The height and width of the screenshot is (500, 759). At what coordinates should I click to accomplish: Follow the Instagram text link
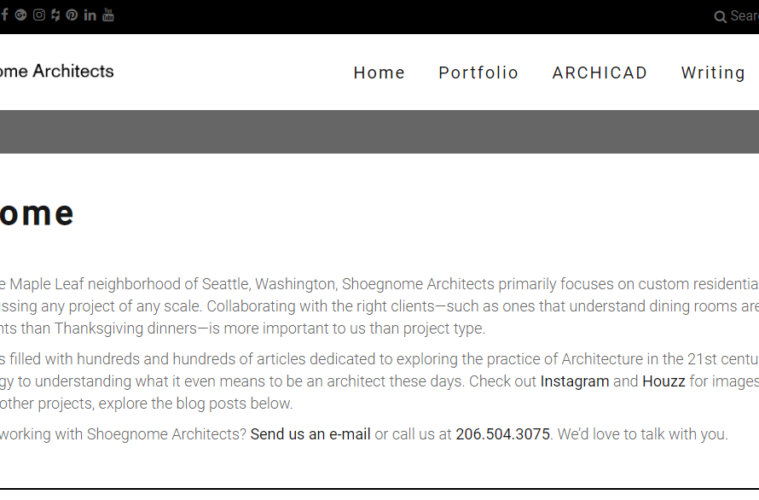tap(574, 381)
